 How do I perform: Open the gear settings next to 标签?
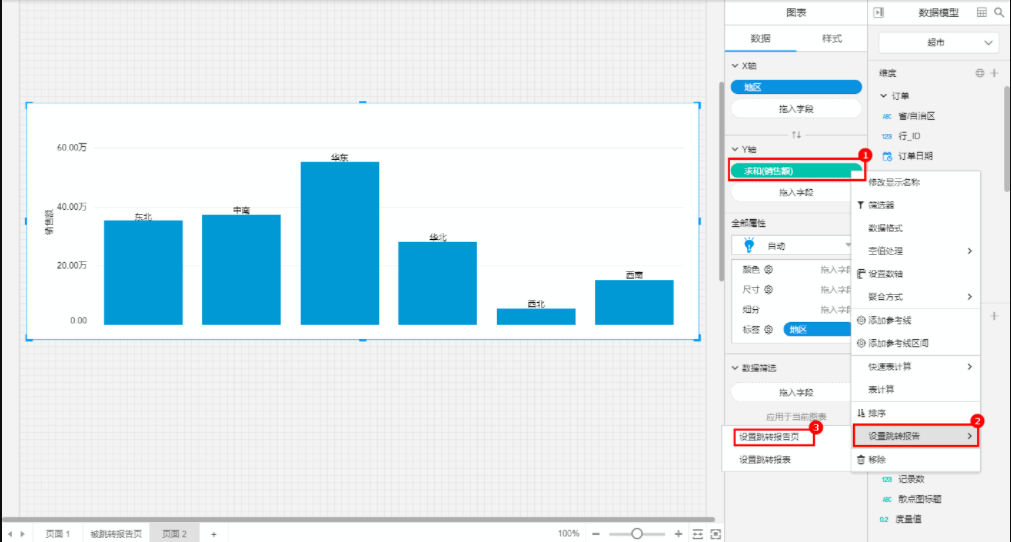tap(769, 329)
